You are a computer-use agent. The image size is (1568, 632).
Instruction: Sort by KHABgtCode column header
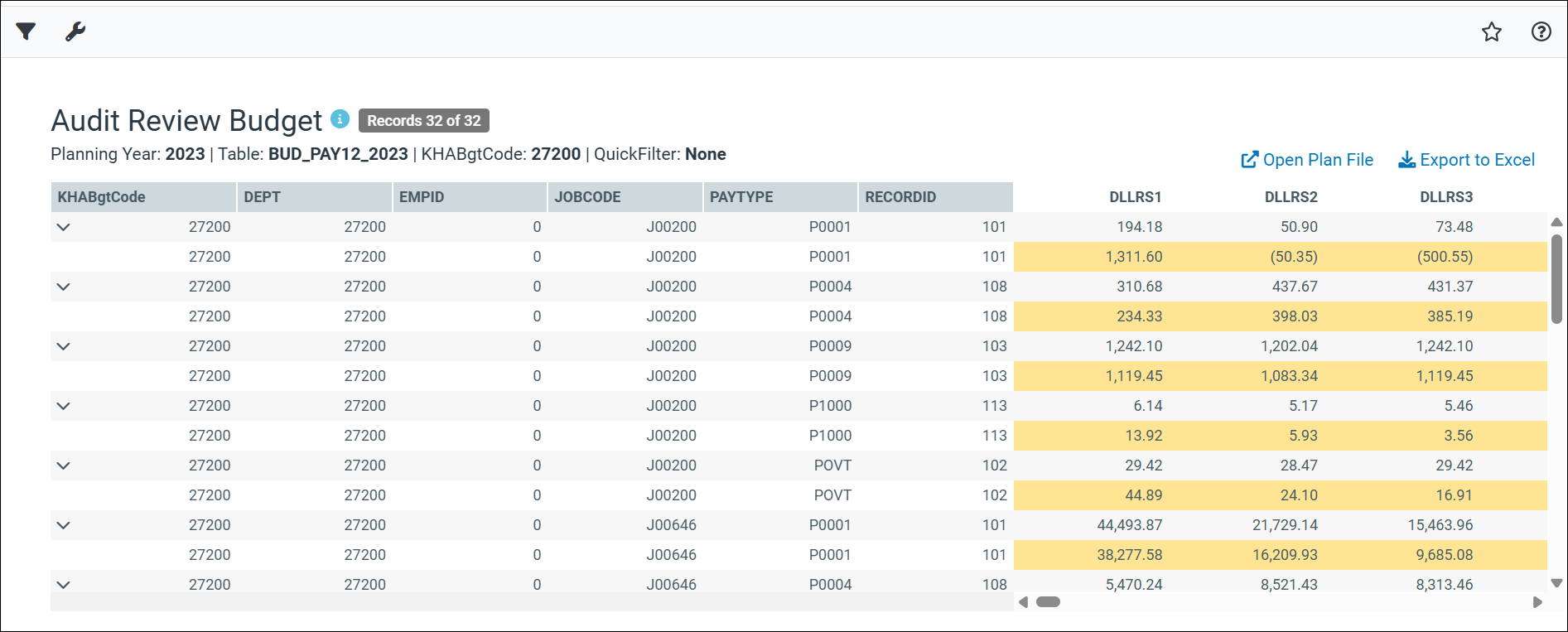point(102,197)
